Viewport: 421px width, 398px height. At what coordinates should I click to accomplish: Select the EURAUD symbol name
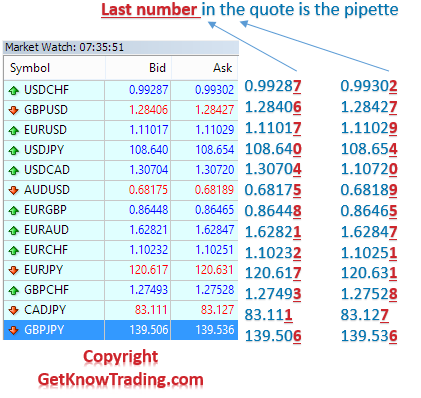[x=46, y=230]
